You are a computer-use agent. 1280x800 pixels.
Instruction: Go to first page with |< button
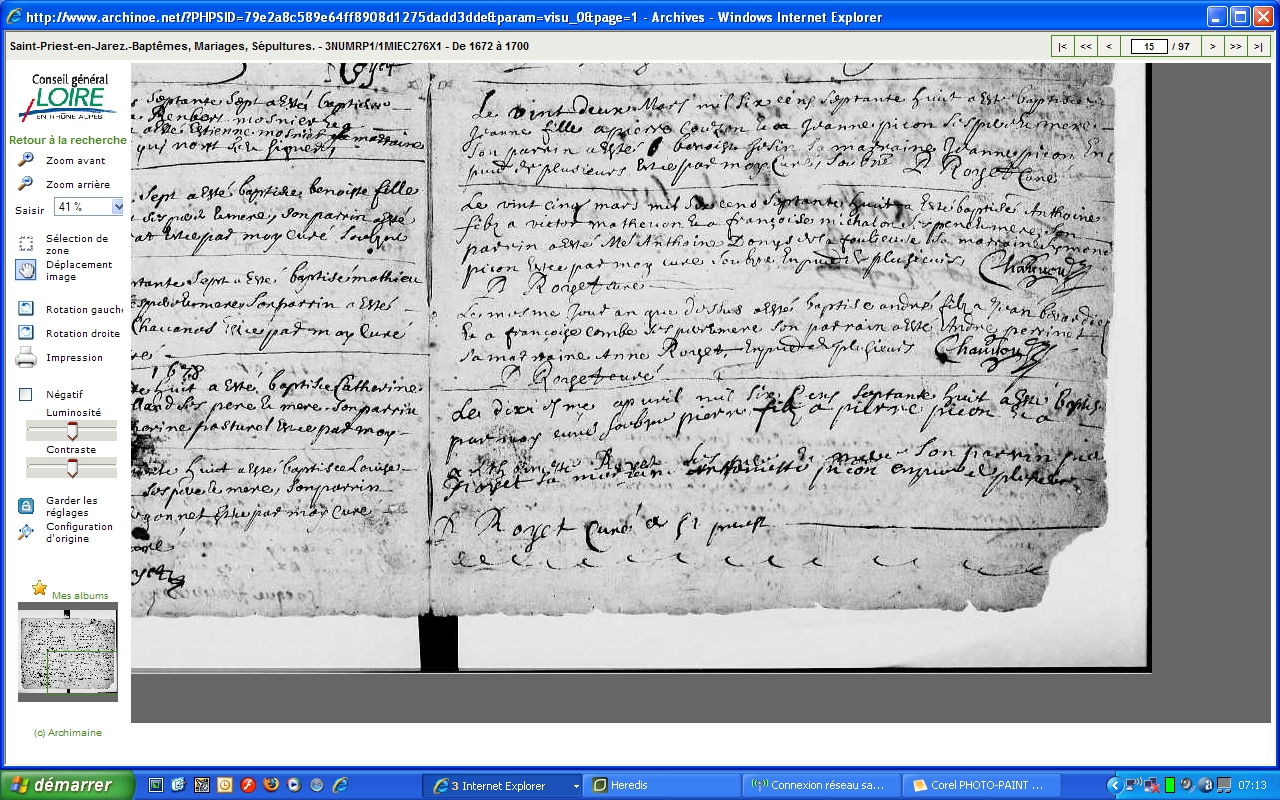(1062, 46)
